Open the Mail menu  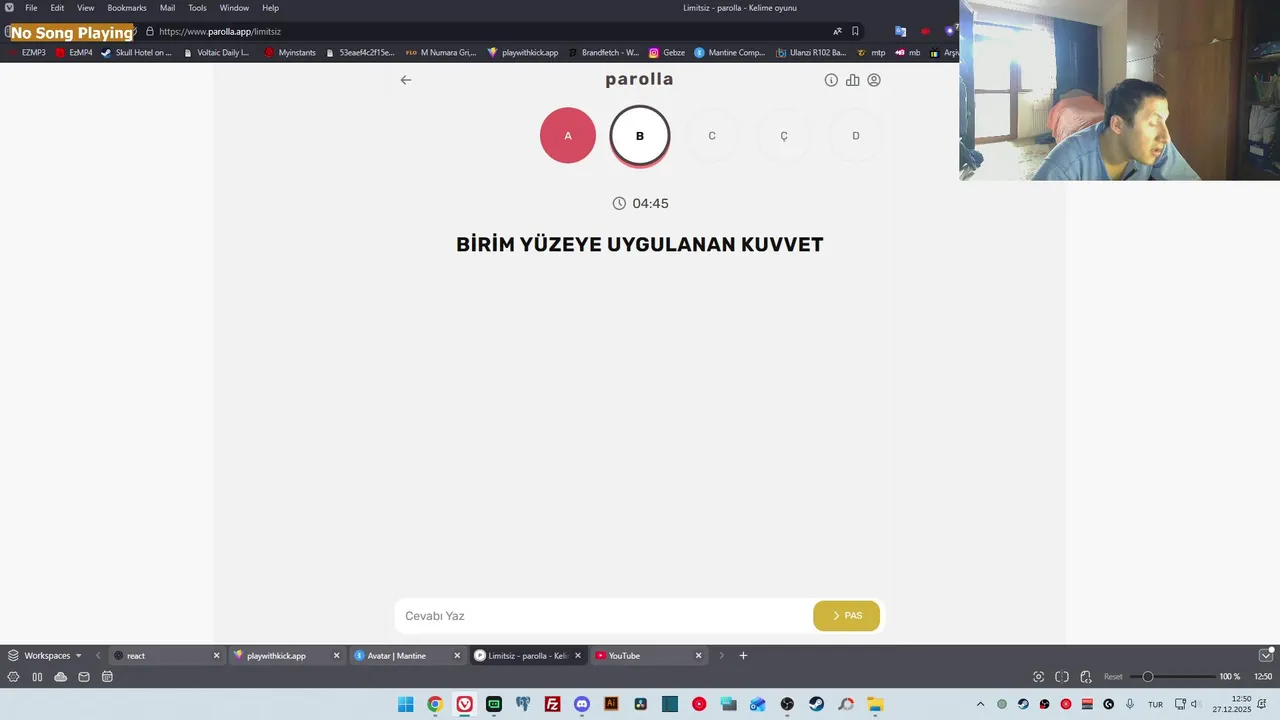pyautogui.click(x=167, y=8)
